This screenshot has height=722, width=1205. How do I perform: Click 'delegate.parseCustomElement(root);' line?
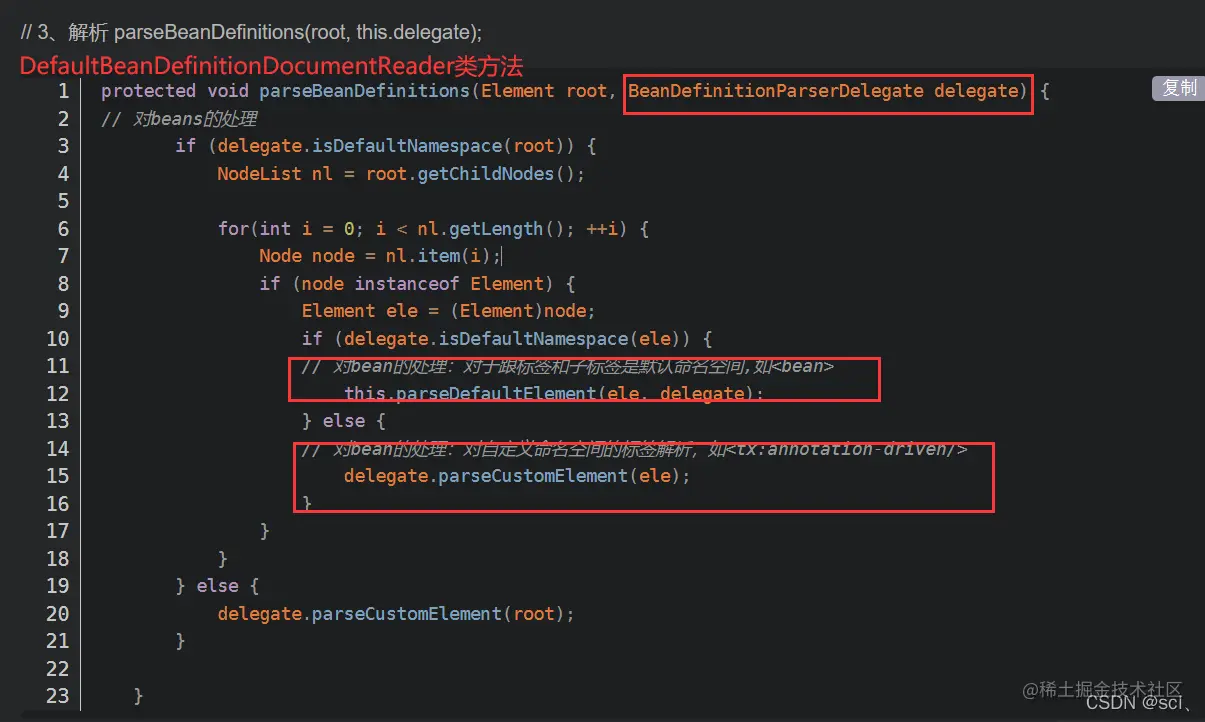[396, 613]
